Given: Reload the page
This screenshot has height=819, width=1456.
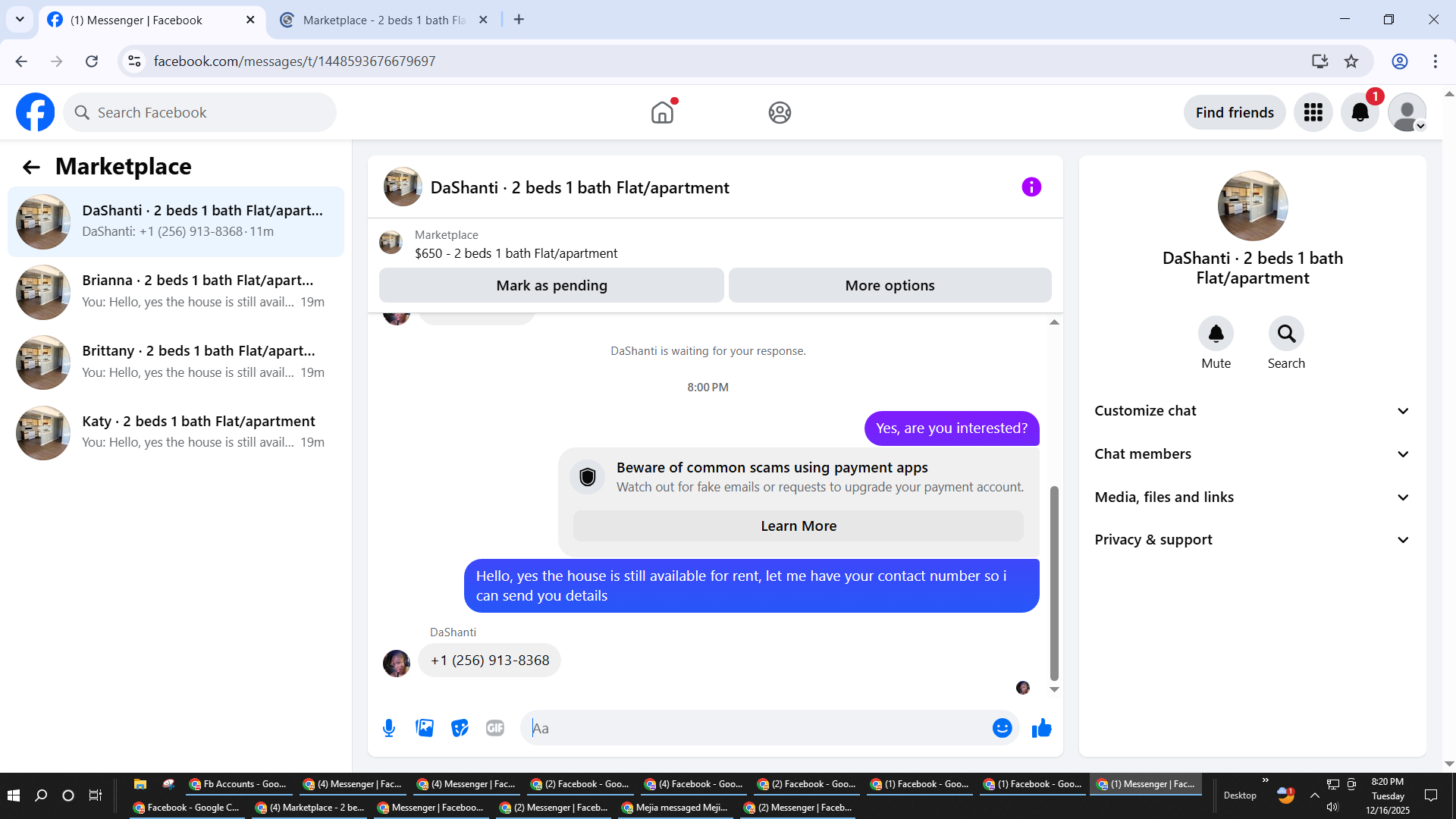Looking at the screenshot, I should tap(92, 61).
